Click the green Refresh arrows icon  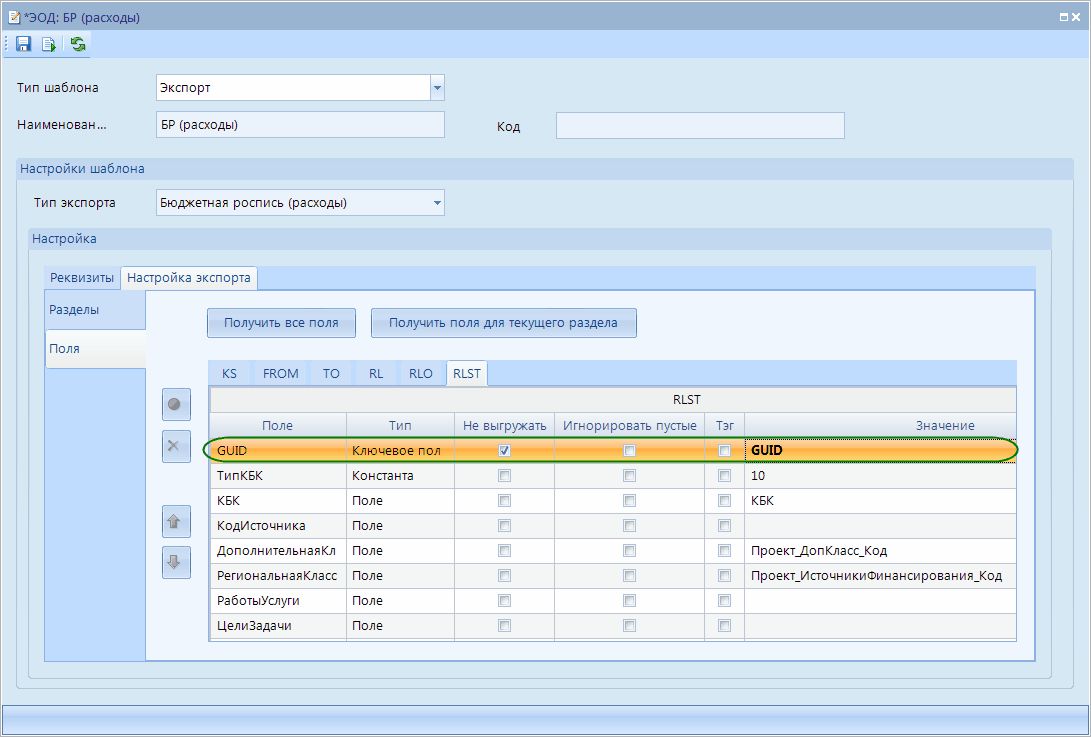78,44
